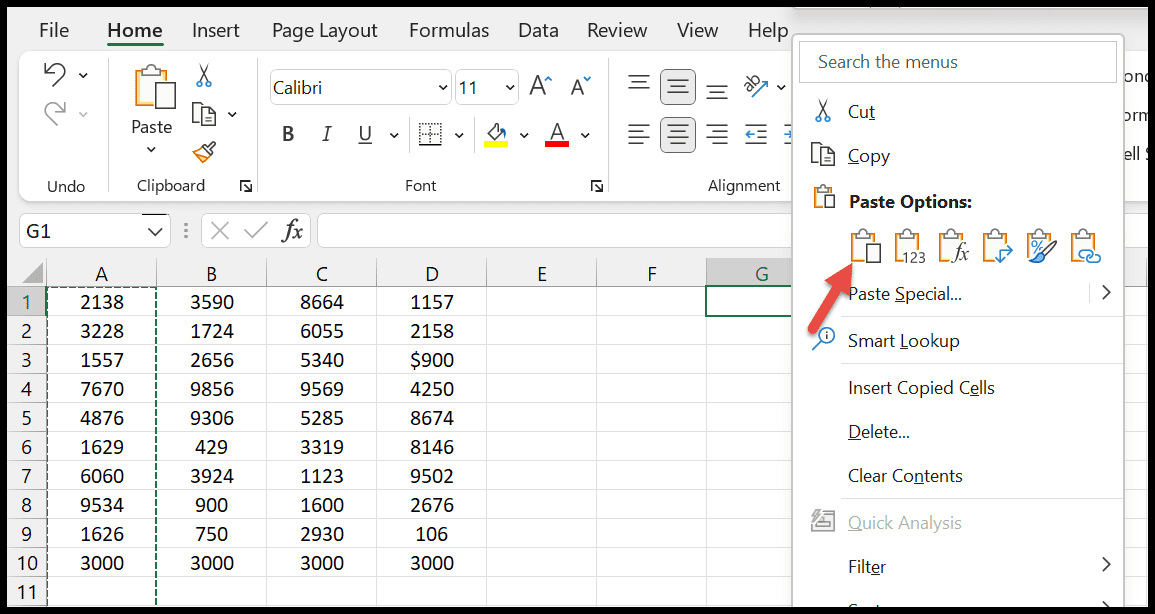Toggle Center horizontal alignment
Viewport: 1155px width, 614px height.
(678, 135)
